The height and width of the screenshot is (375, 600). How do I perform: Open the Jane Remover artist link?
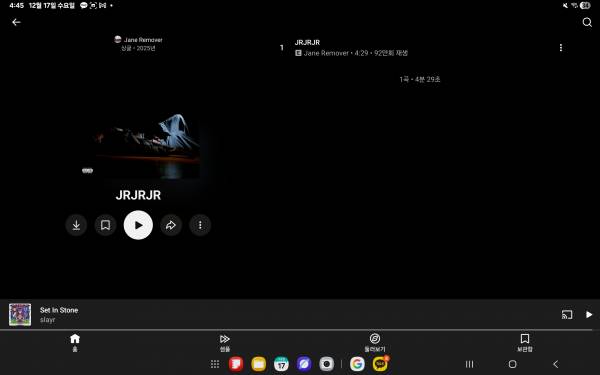(x=138, y=39)
